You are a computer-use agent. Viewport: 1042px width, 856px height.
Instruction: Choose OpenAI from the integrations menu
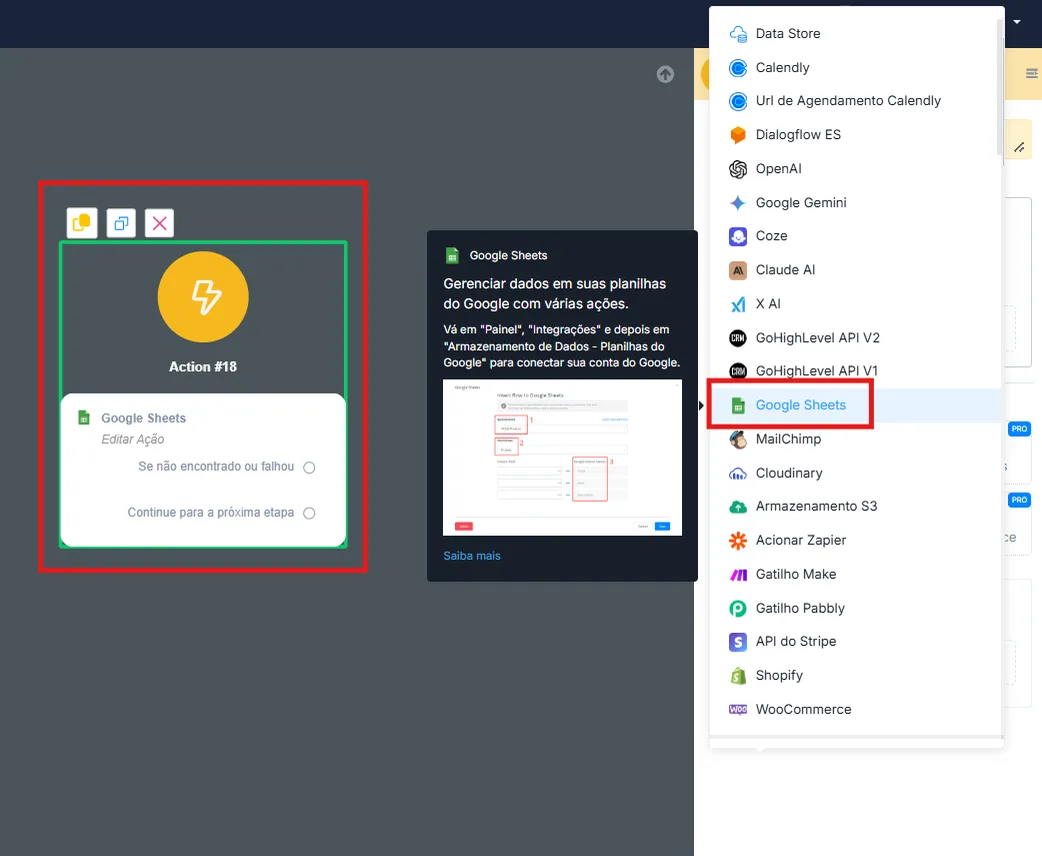[x=855, y=169]
